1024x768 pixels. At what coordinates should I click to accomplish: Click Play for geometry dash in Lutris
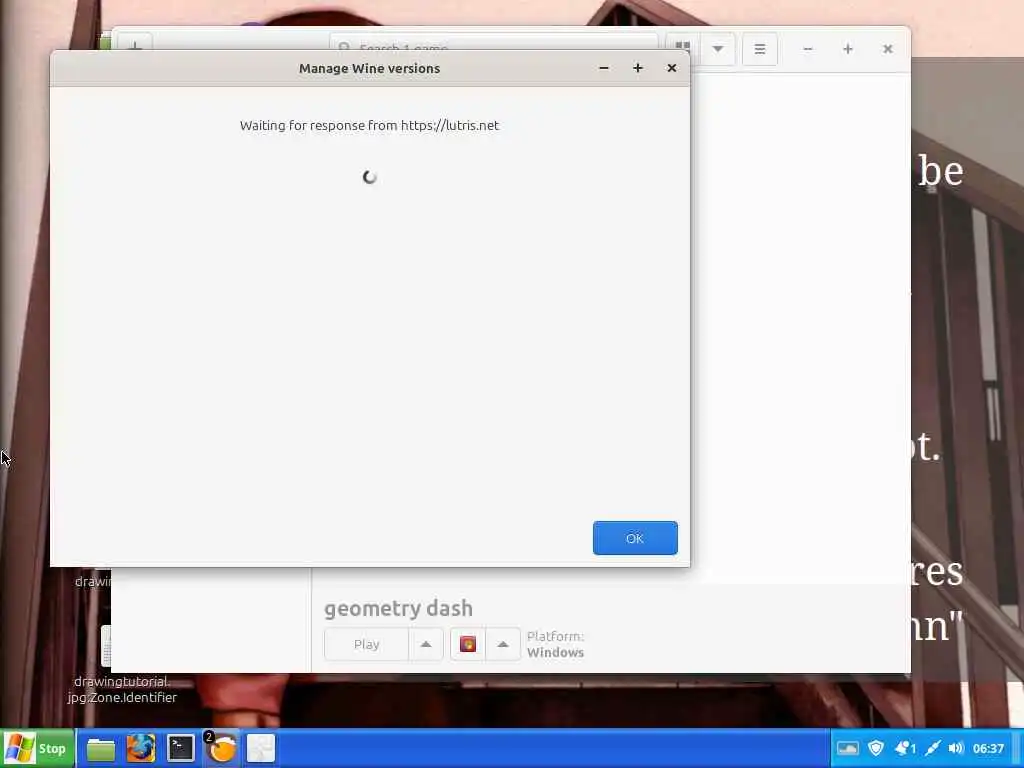366,645
